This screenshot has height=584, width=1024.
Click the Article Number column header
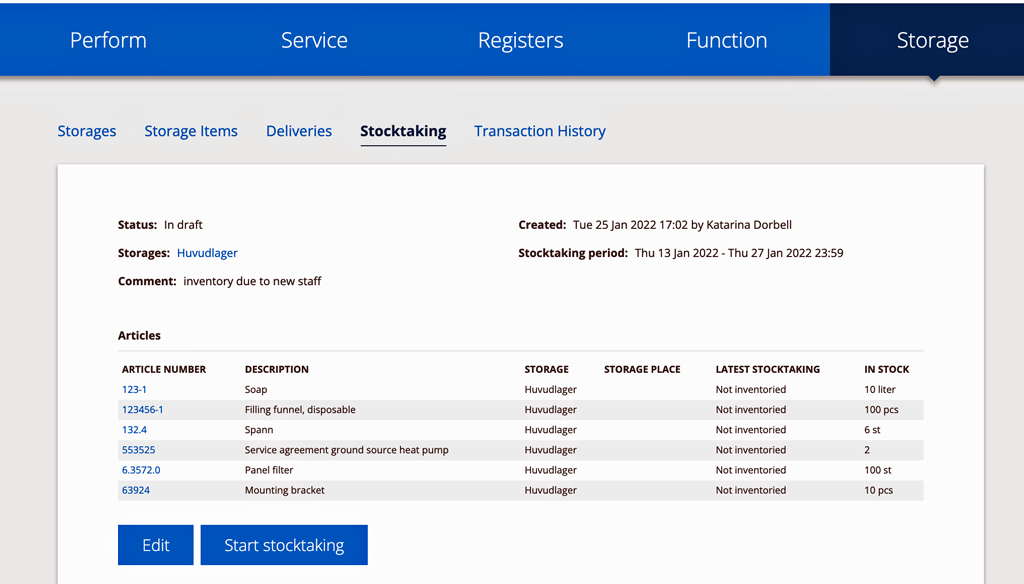point(164,369)
